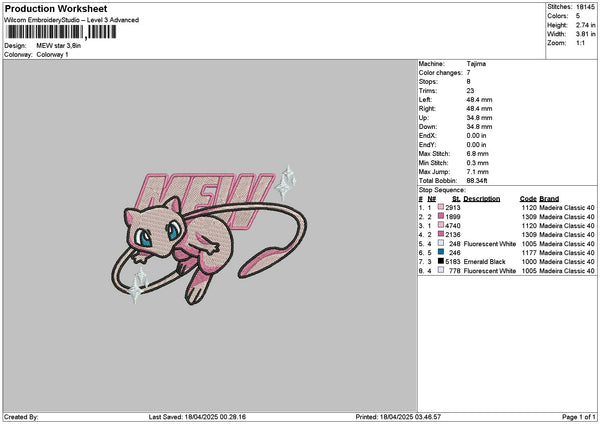Viewport: 600px width, 424px height.
Task: Click the sparkle stars near the MEW text
Action: (x=286, y=183)
